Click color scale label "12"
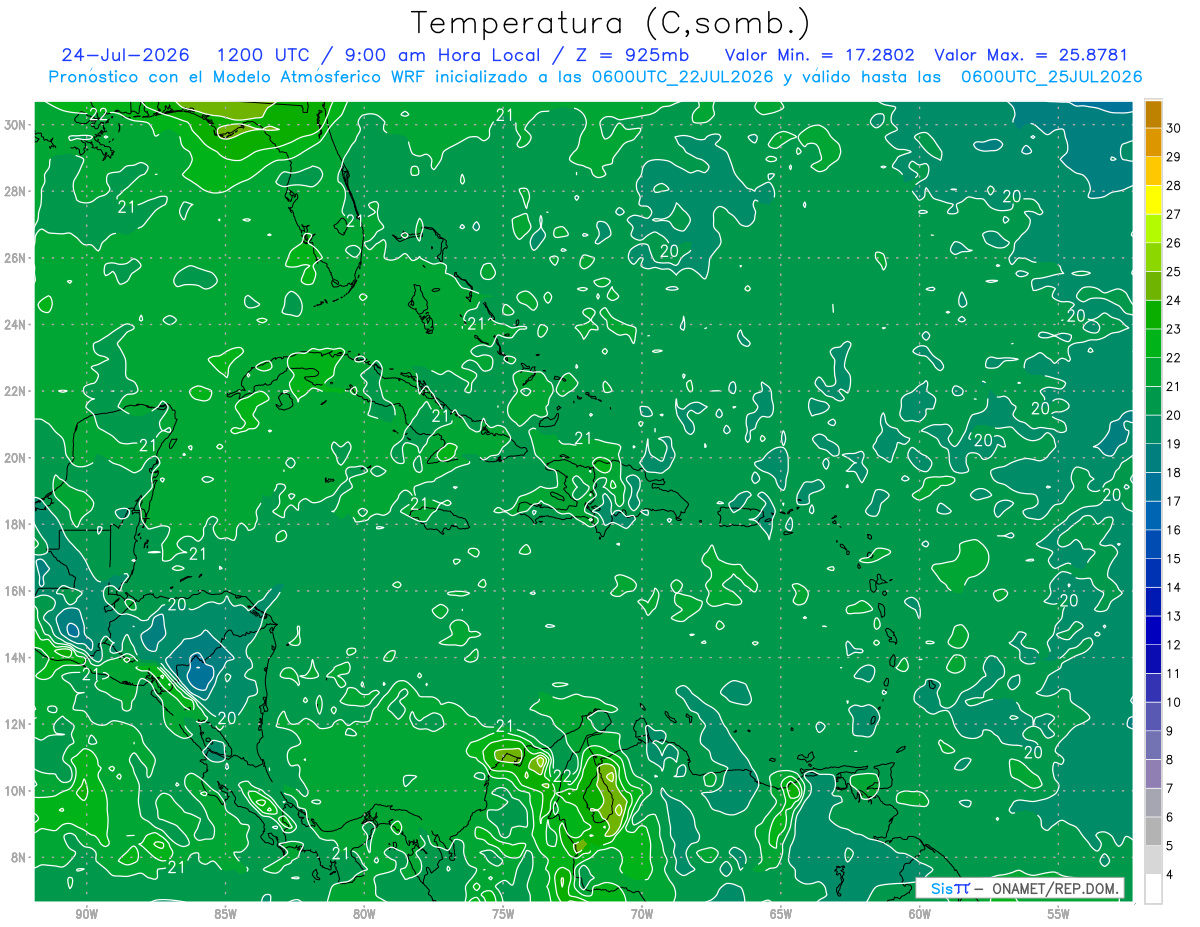The image size is (1200, 927). [1174, 645]
